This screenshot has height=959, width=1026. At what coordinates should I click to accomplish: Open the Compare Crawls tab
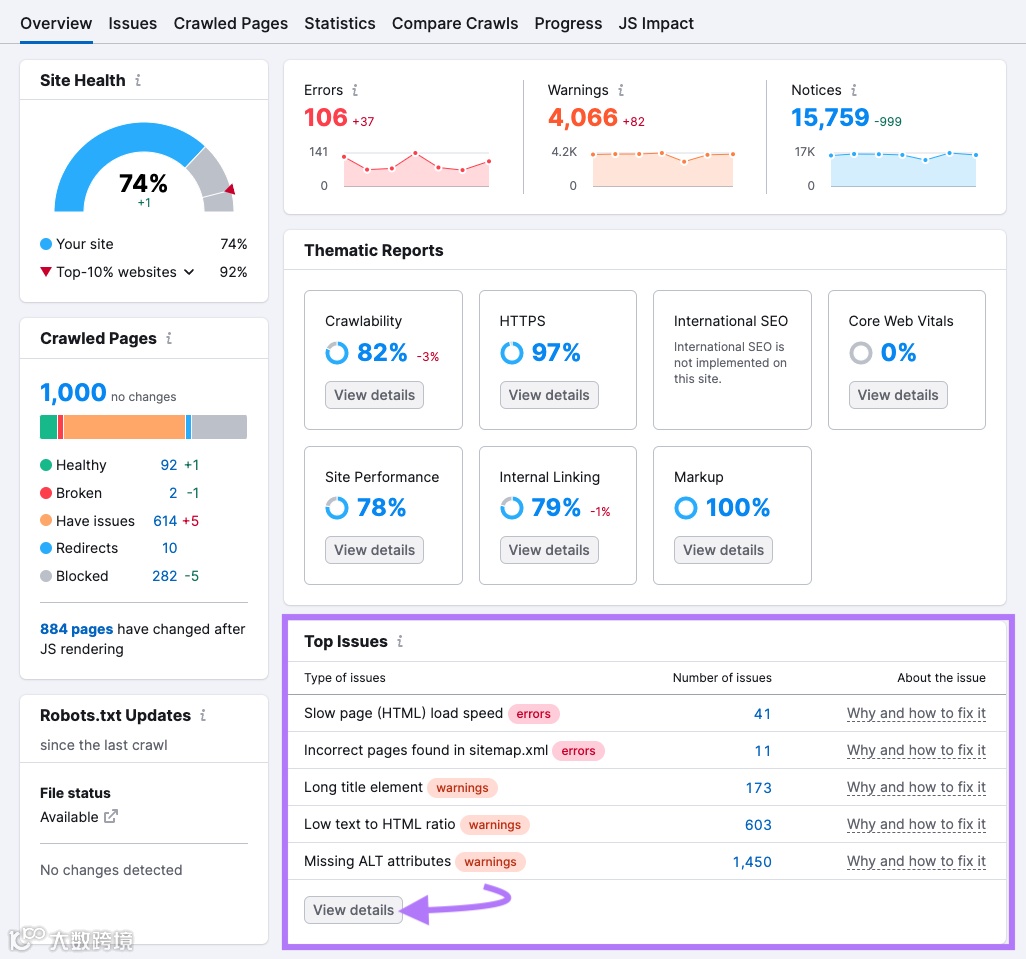point(455,24)
